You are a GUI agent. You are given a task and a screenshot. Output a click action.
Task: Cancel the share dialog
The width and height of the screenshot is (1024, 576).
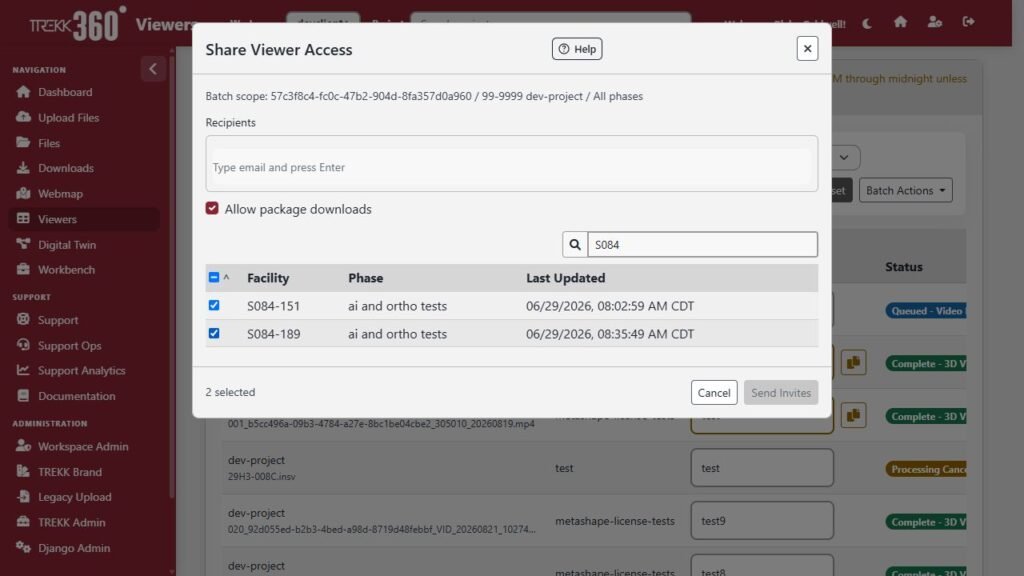714,392
